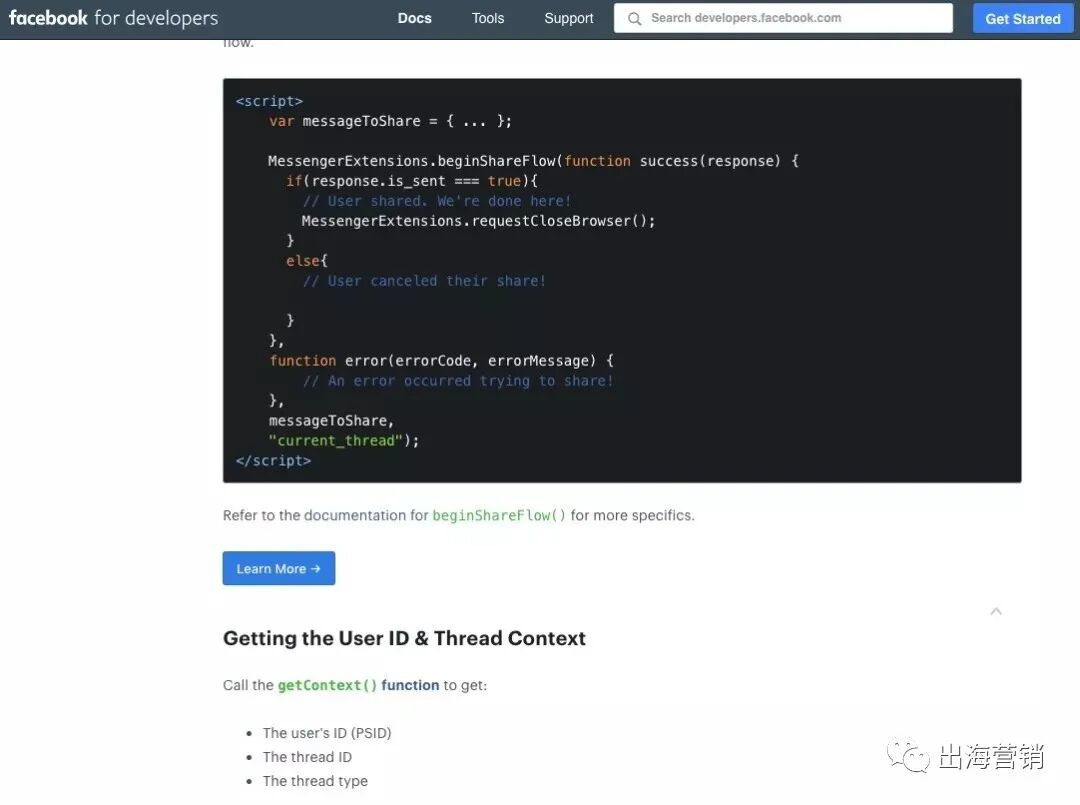Click the messageToShare, argument line
This screenshot has width=1080, height=805.
[331, 421]
